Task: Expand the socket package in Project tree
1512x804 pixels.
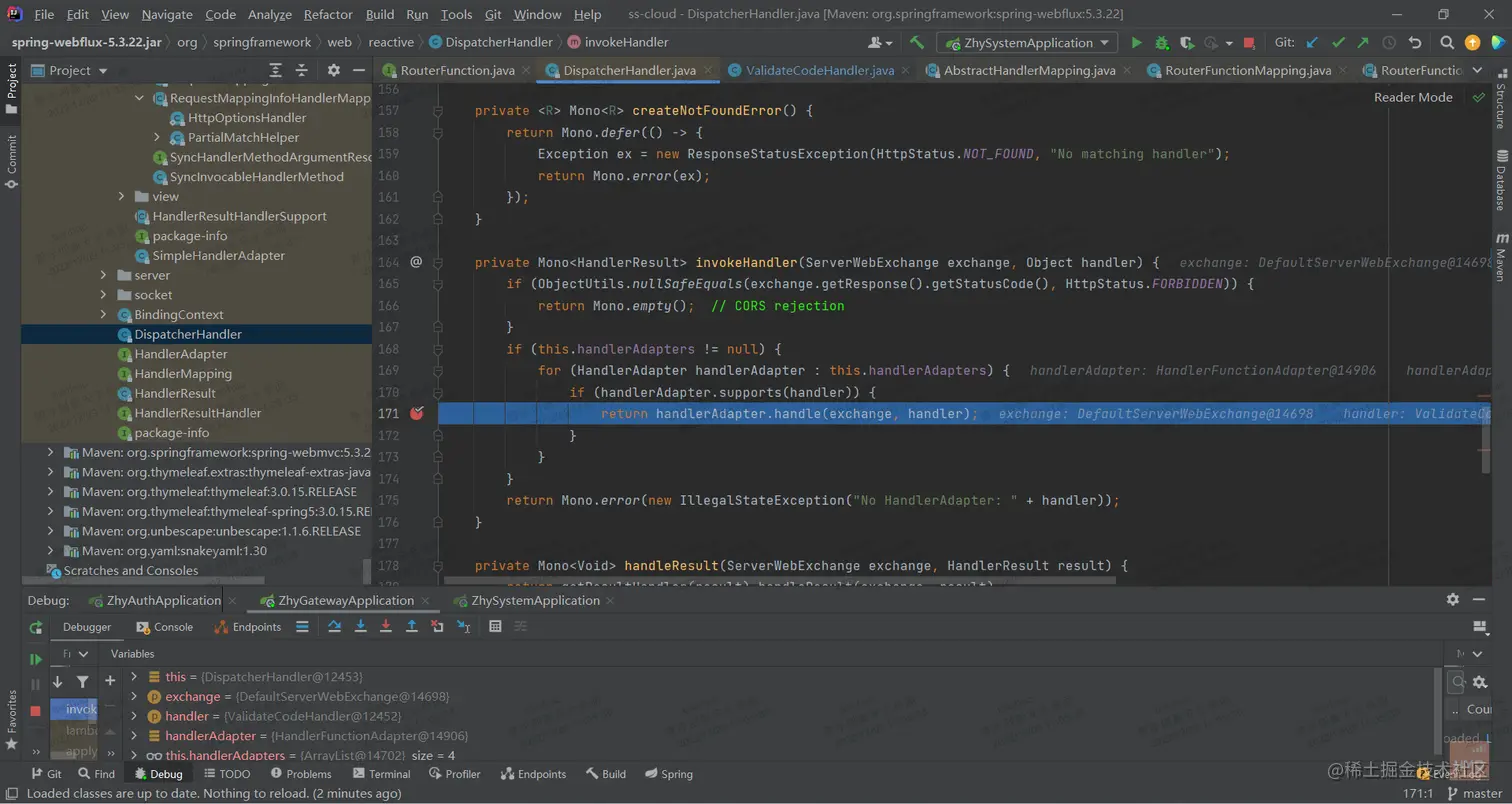Action: (103, 295)
